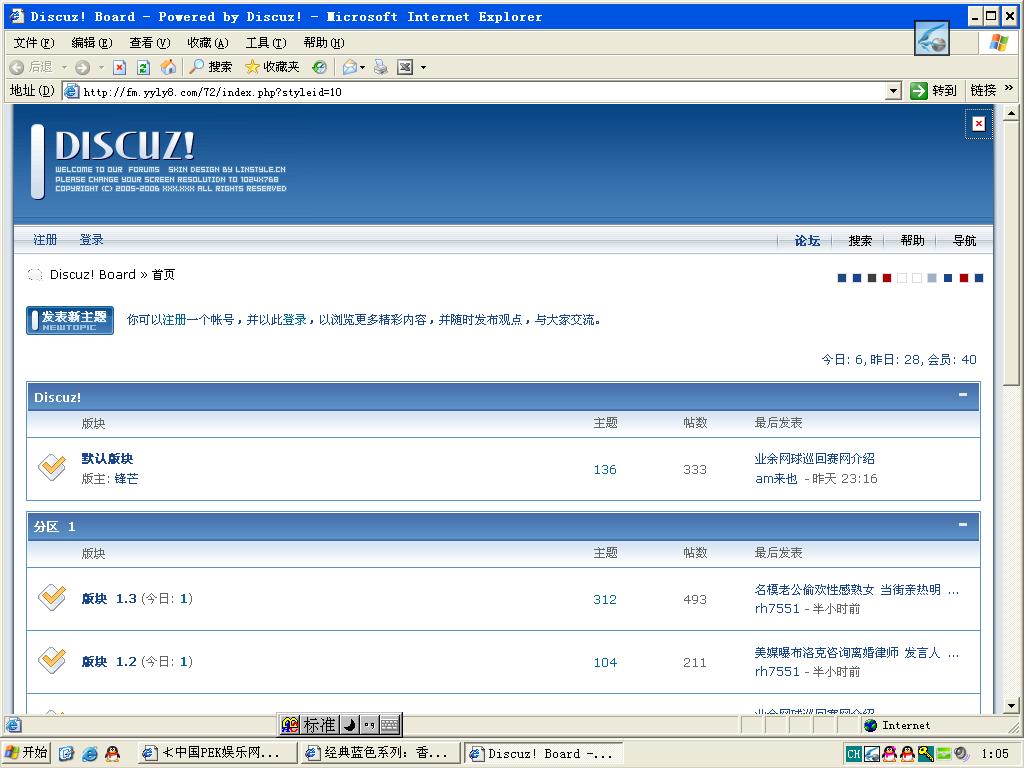Open the 文件(F) menu
Image resolution: width=1024 pixels, height=768 pixels.
pos(34,43)
